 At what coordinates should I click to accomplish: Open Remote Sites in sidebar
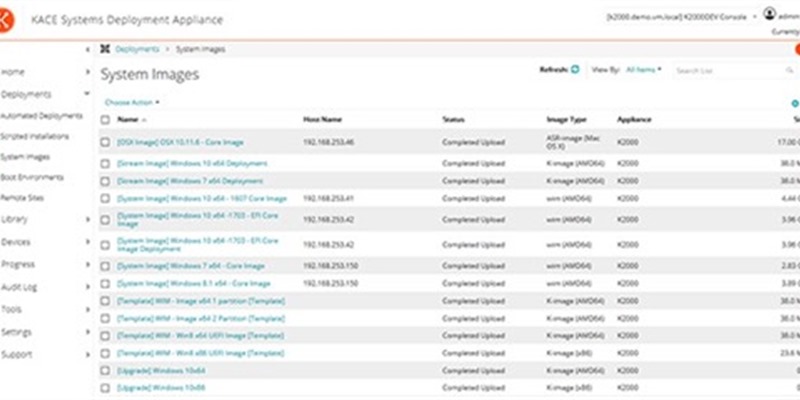pyautogui.click(x=22, y=198)
